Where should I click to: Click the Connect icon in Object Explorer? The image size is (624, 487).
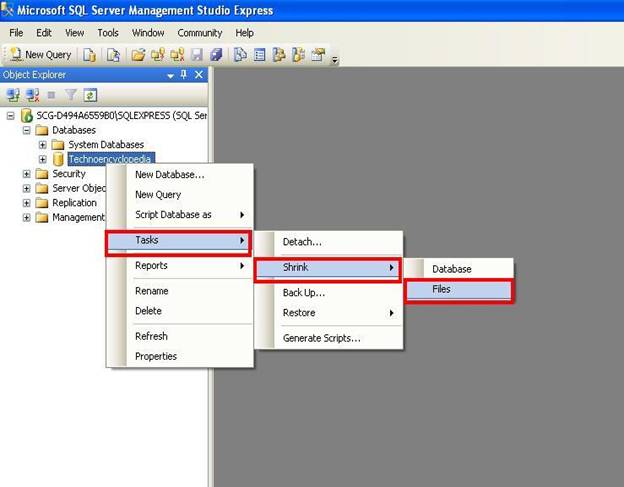tap(13, 95)
